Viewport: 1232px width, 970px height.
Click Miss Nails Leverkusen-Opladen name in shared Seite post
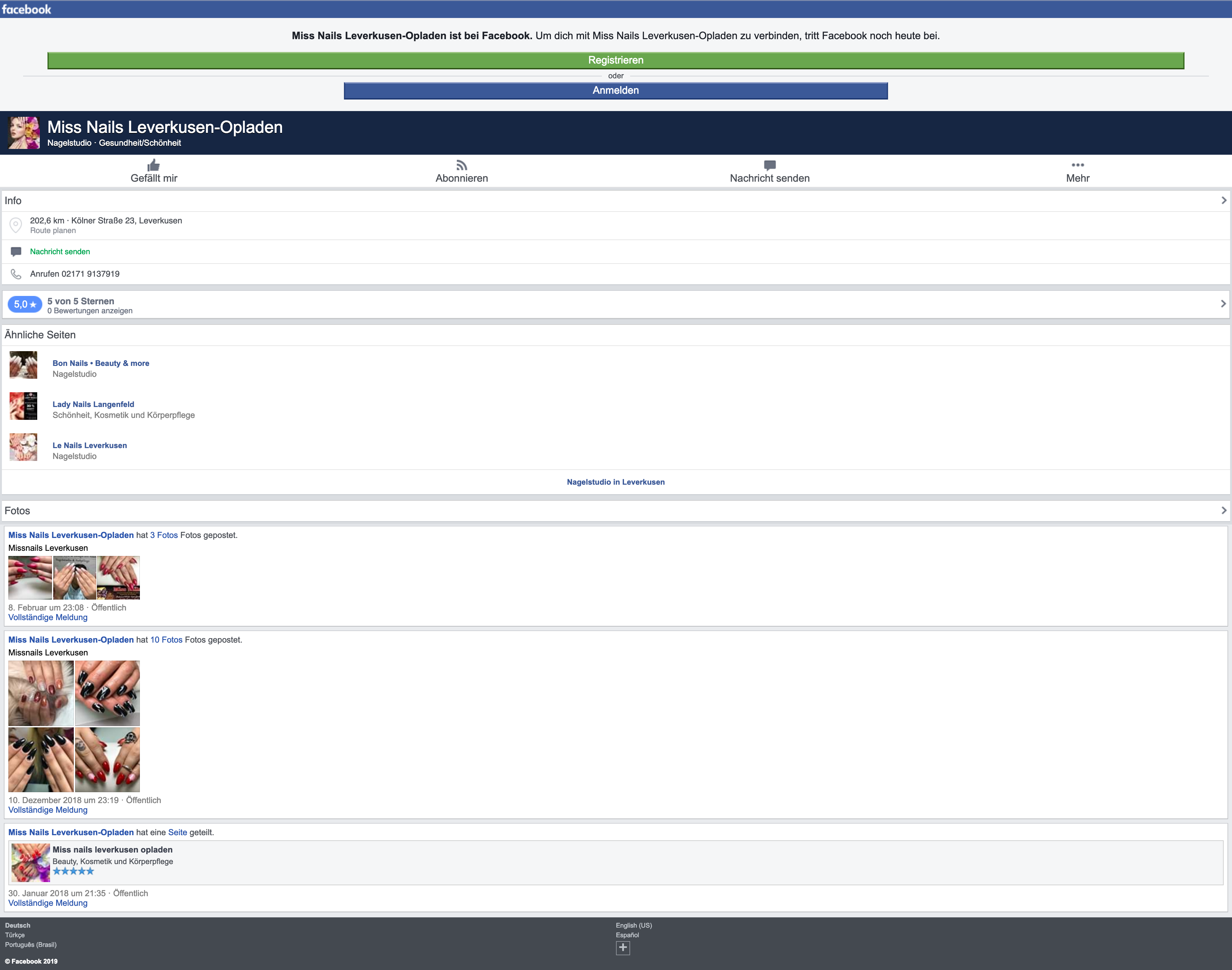click(71, 832)
